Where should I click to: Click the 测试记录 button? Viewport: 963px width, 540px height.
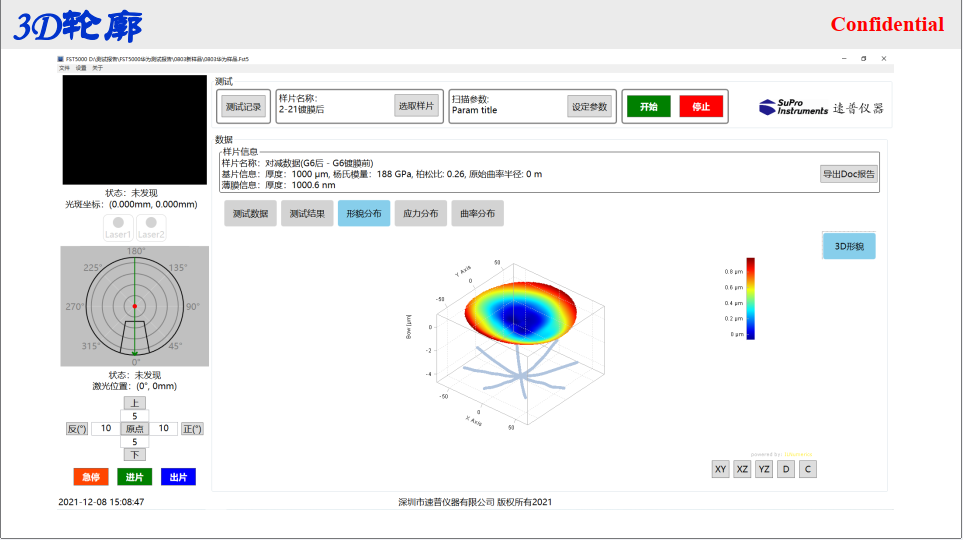click(x=243, y=107)
